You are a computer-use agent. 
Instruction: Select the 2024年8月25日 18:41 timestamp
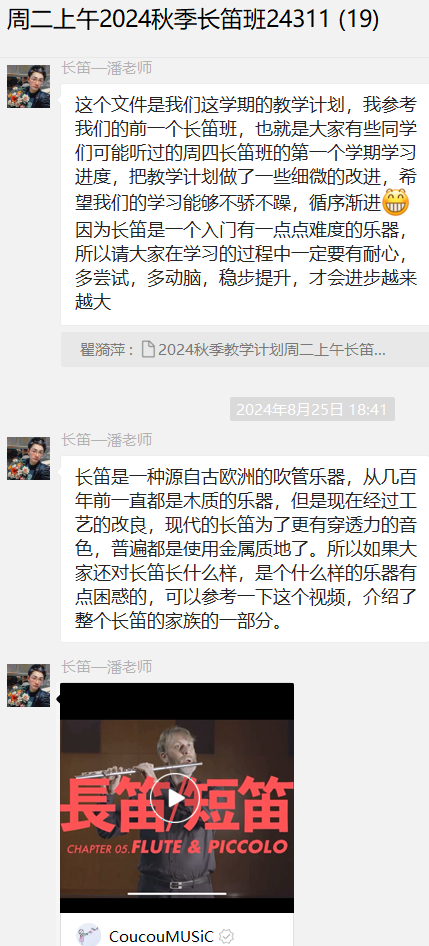(312, 409)
